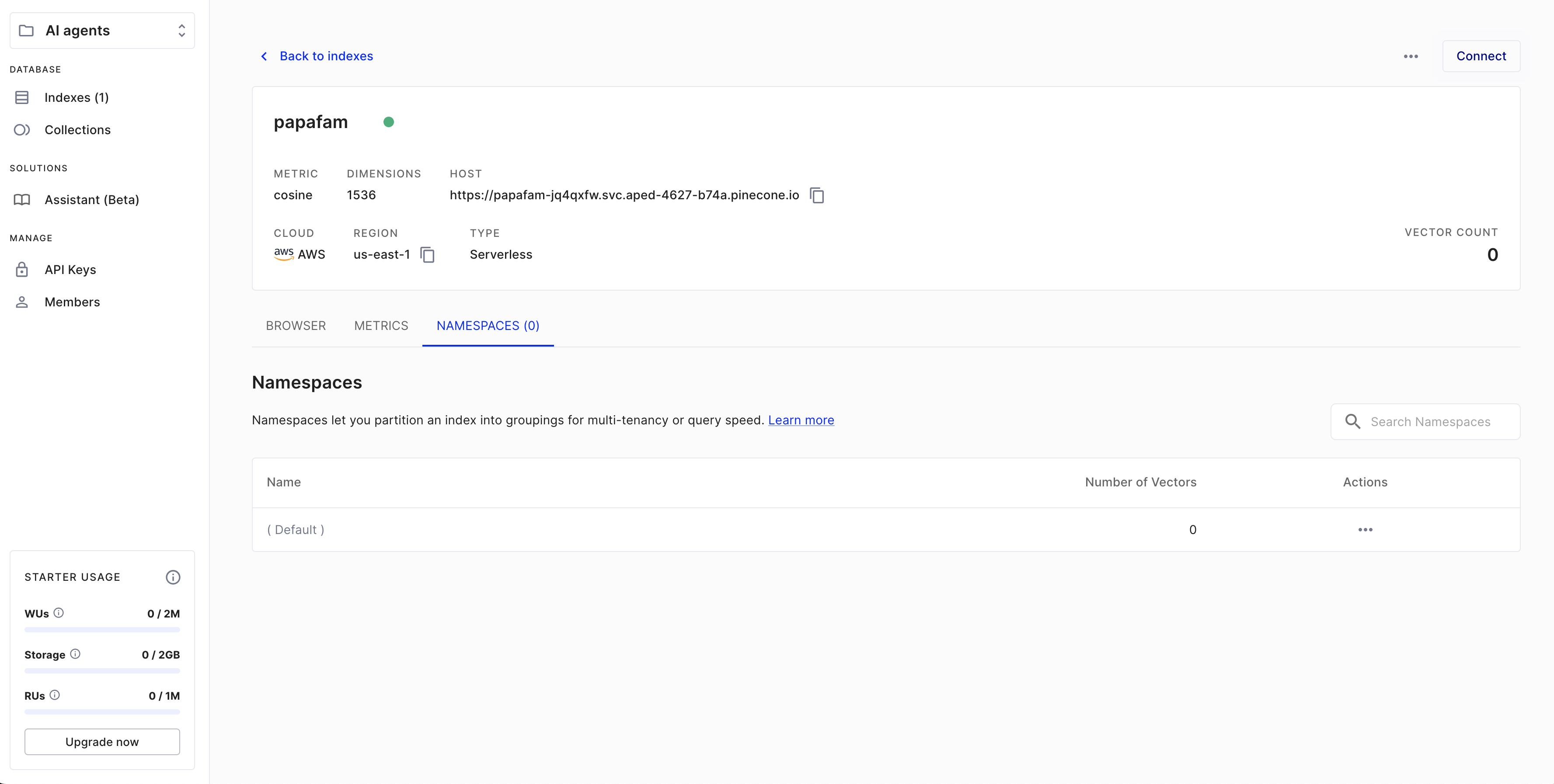1554x784 pixels.
Task: Copy the papafam index host URL
Action: click(817, 195)
